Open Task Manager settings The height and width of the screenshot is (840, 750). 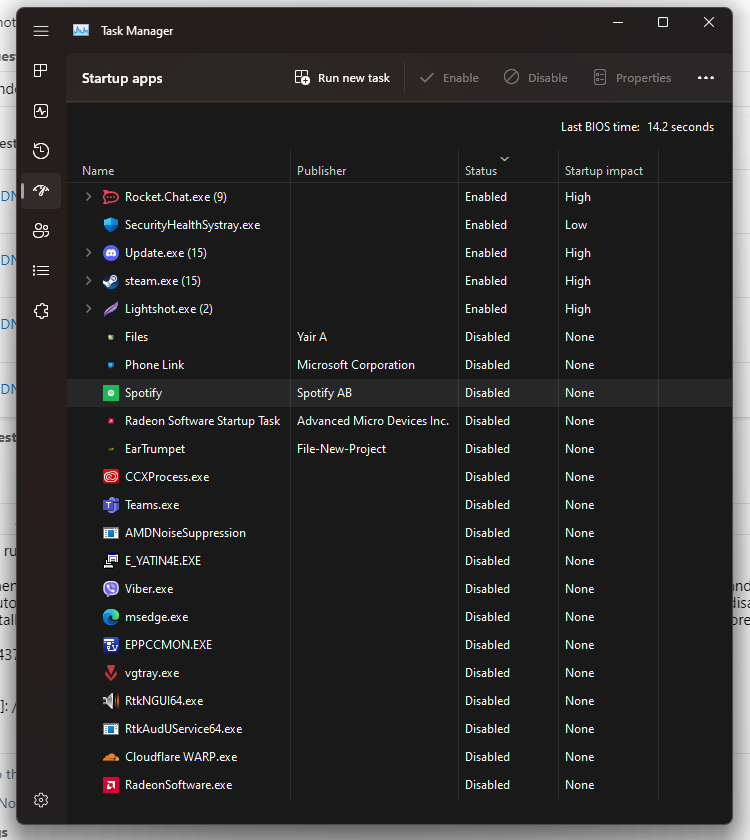[x=40, y=800]
